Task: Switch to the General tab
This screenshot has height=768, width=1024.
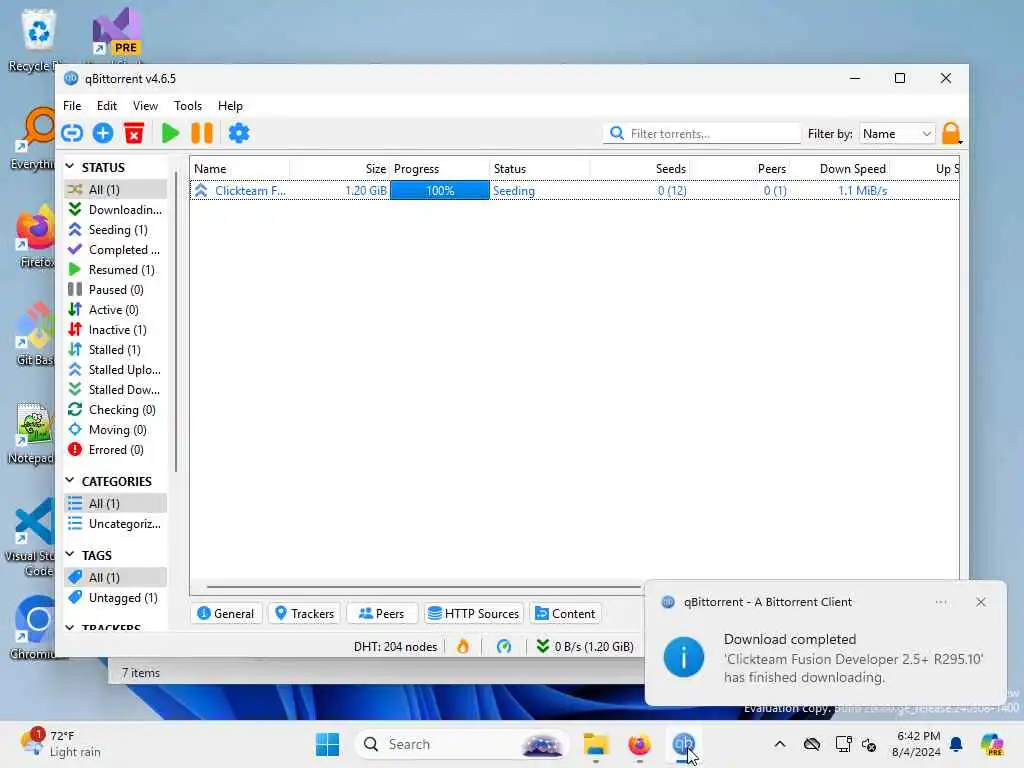Action: click(x=226, y=614)
